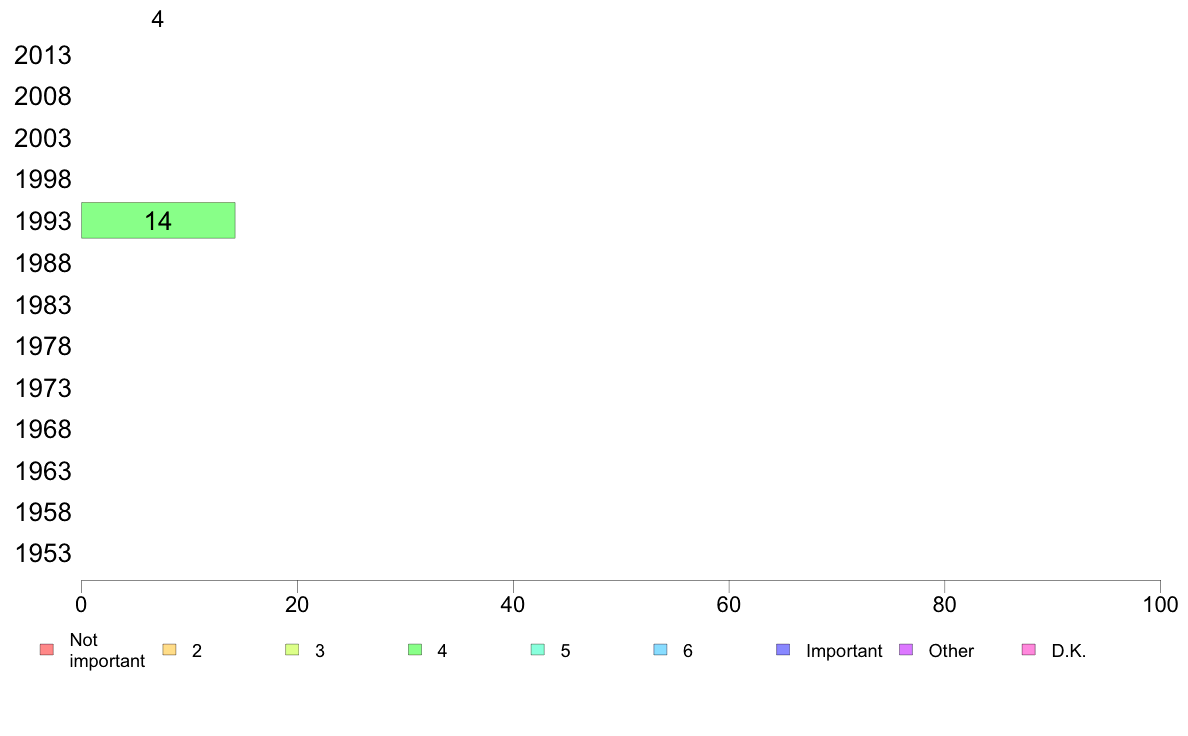This screenshot has width=1188, height=736.
Task: Select the purple 'Other' legend swatch
Action: (906, 650)
